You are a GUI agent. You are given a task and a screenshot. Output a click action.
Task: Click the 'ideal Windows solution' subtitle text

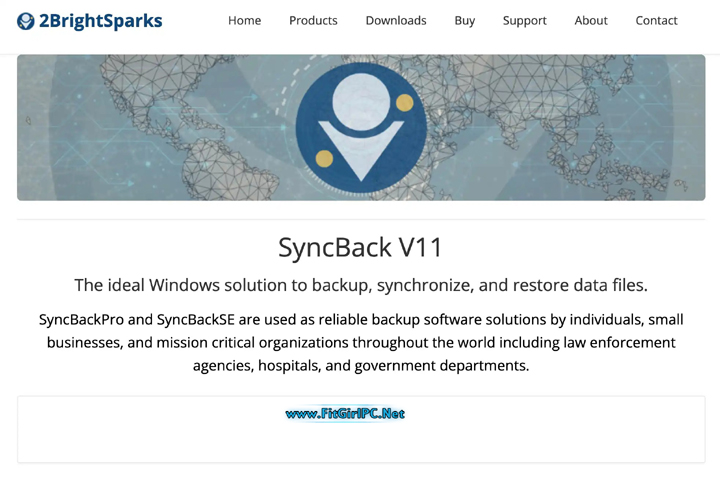[361, 285]
